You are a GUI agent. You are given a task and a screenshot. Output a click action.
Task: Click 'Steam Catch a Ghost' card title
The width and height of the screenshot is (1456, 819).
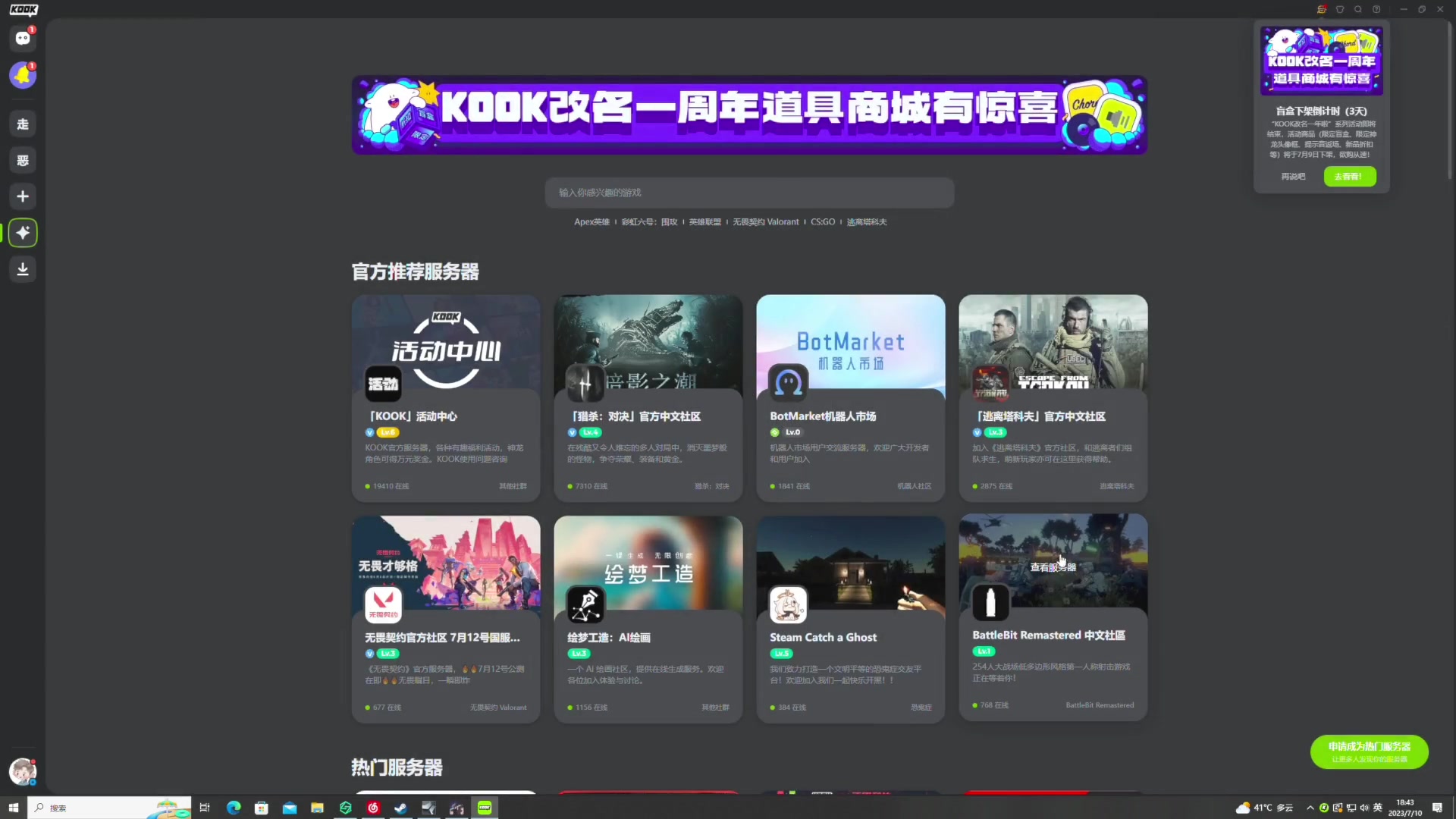823,638
